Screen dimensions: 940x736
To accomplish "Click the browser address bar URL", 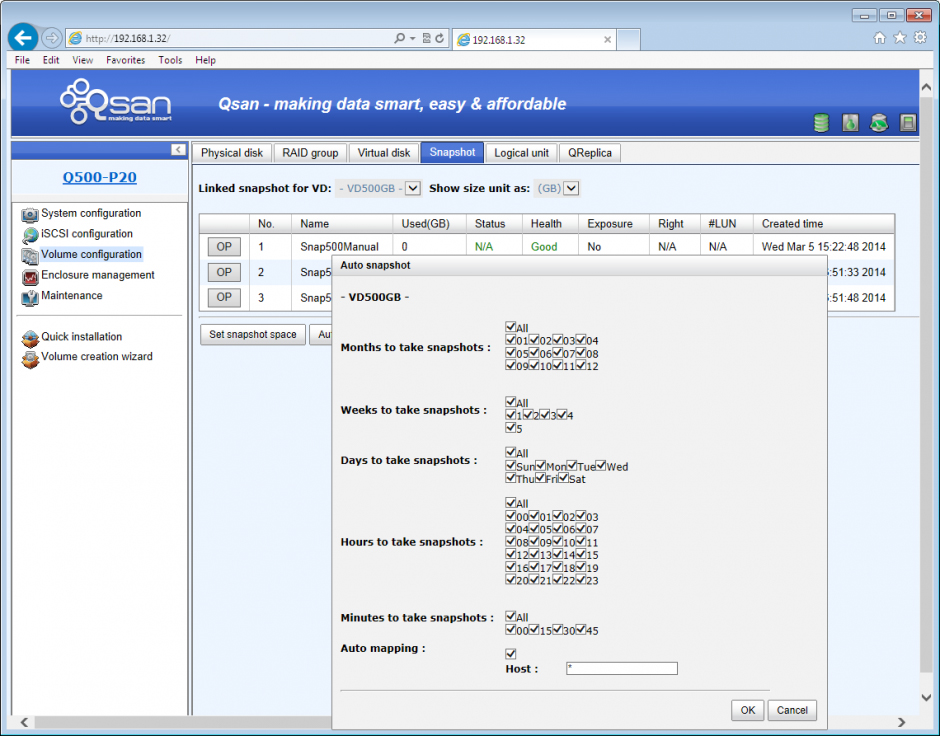I will coord(128,38).
